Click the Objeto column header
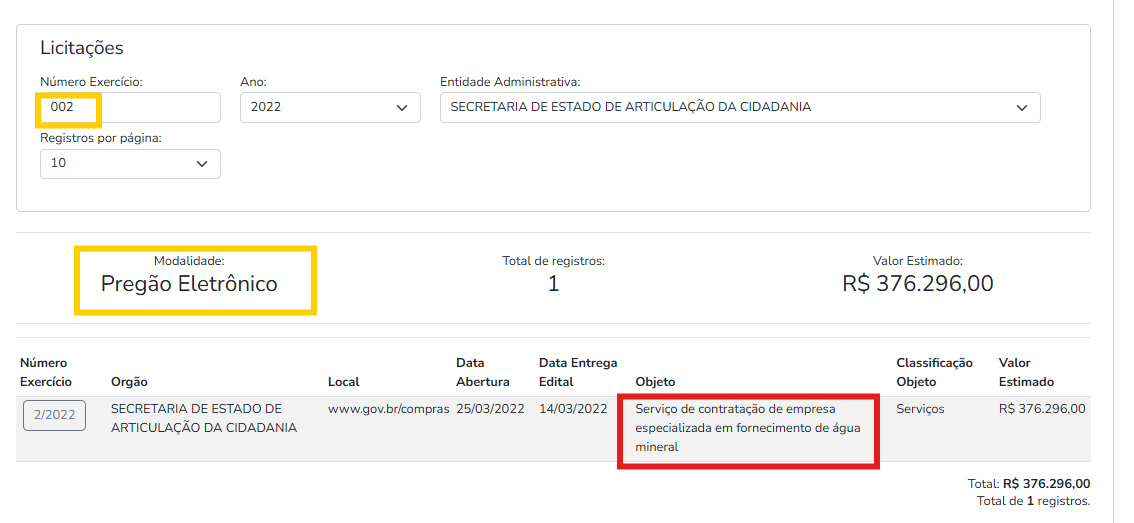Viewport: 1134px width, 523px height. tap(655, 381)
